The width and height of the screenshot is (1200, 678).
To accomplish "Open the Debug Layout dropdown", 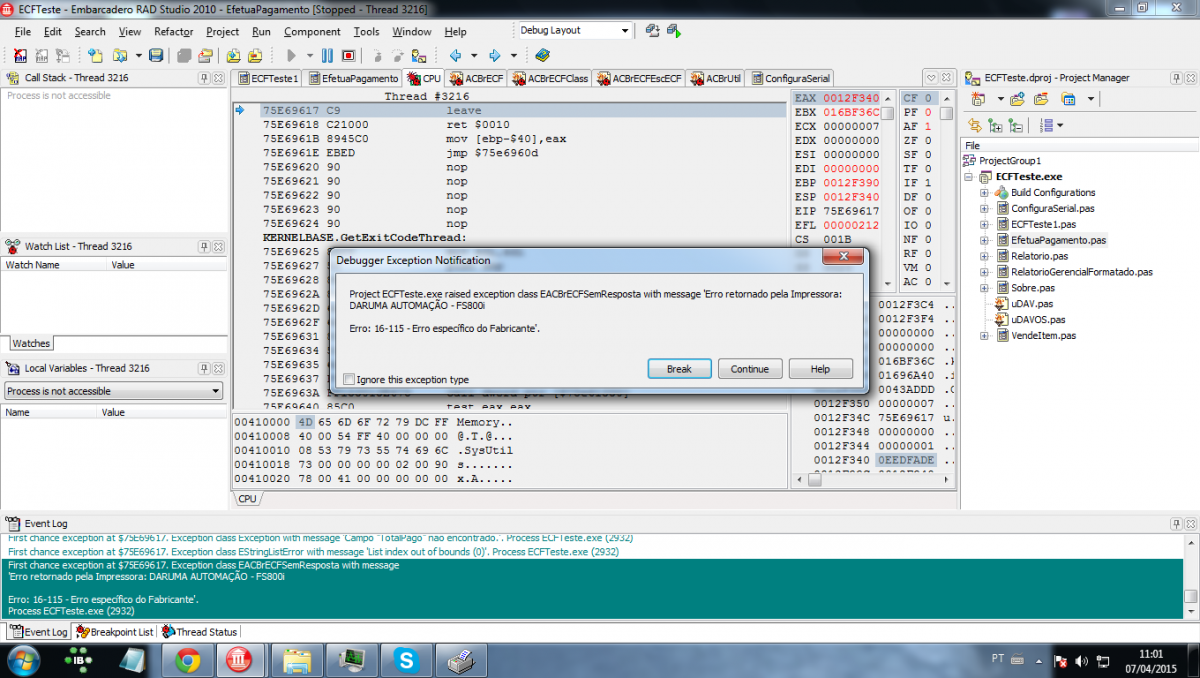I will (624, 30).
